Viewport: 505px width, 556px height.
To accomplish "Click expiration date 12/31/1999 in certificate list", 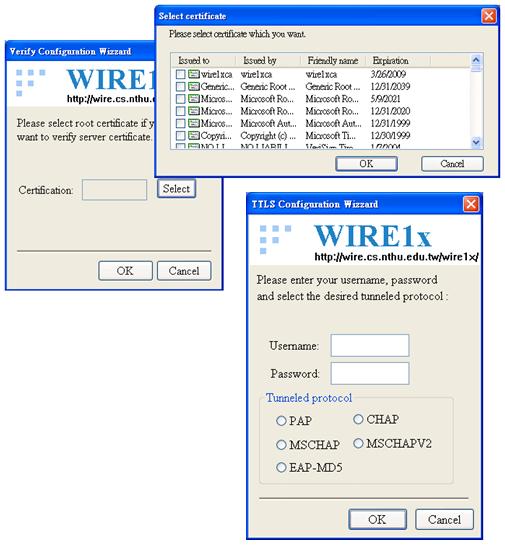I will click(x=390, y=123).
